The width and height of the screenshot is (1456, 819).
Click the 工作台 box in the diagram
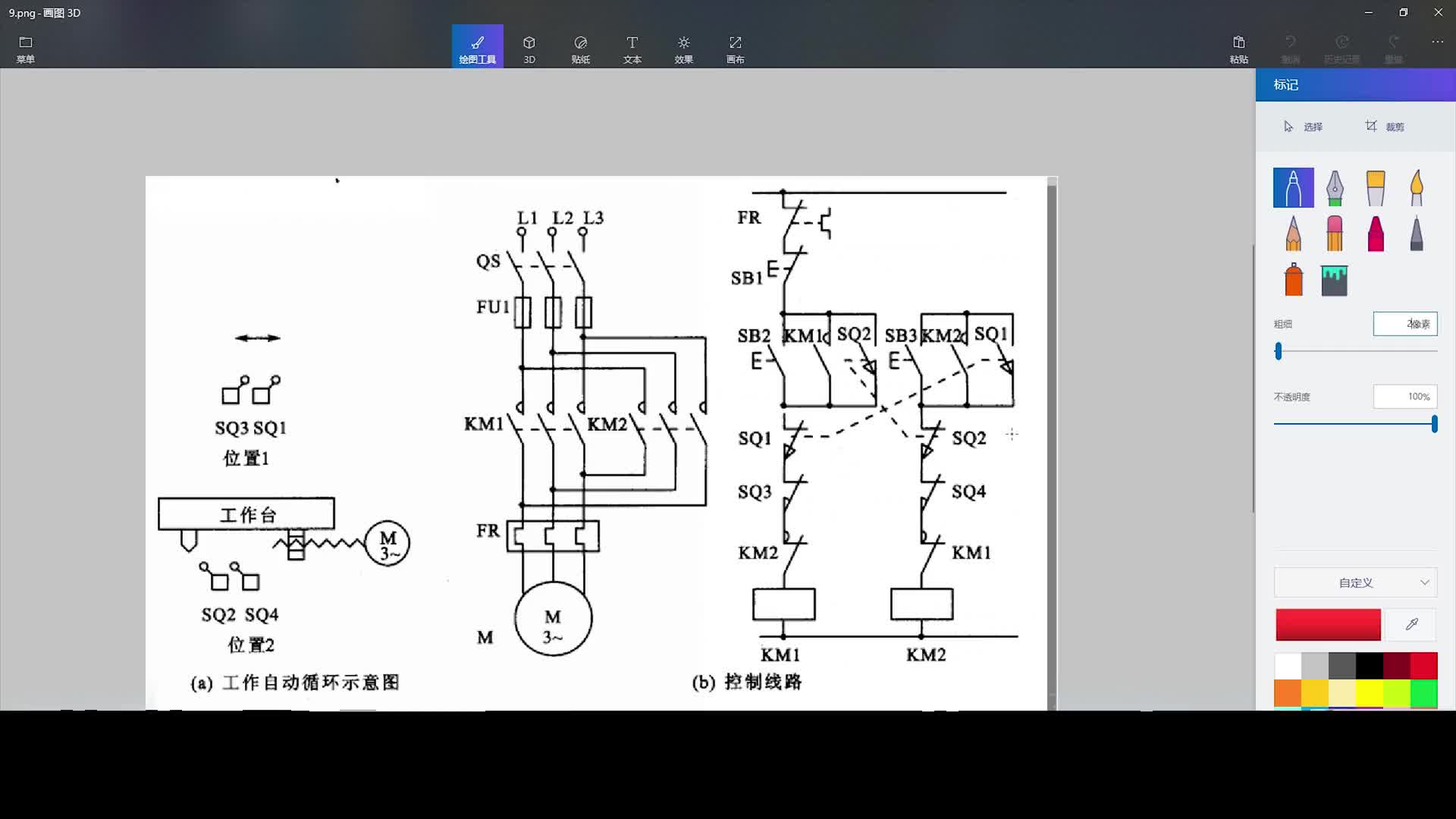tap(246, 514)
